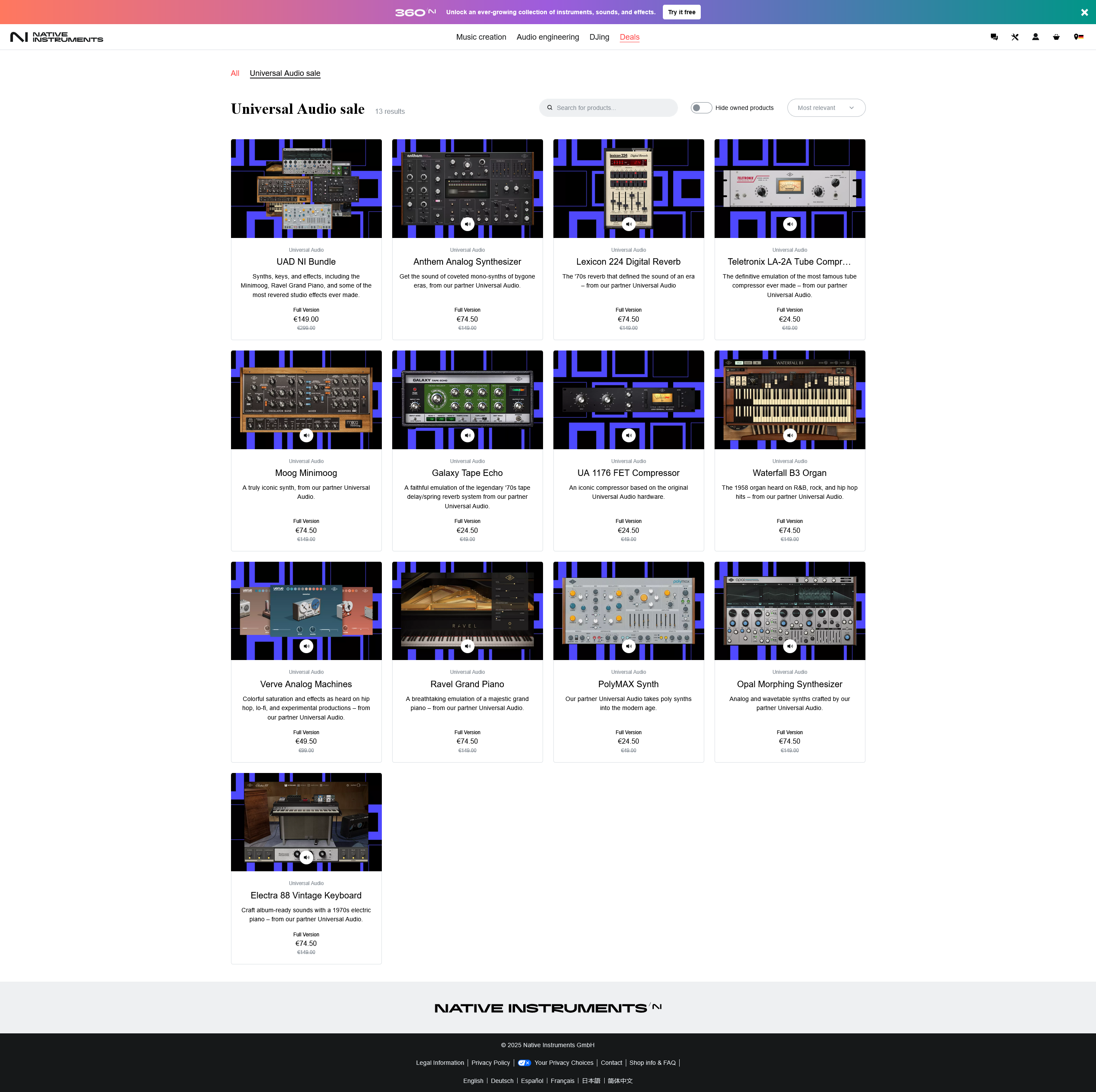Click the Native Instruments logo
This screenshot has height=1092, width=1096.
tap(57, 37)
